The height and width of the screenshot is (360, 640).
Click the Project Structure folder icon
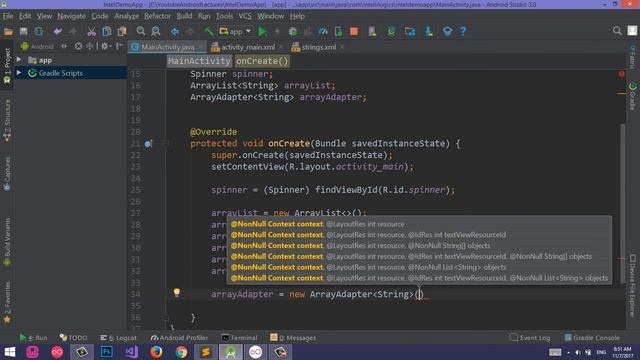[410, 31]
